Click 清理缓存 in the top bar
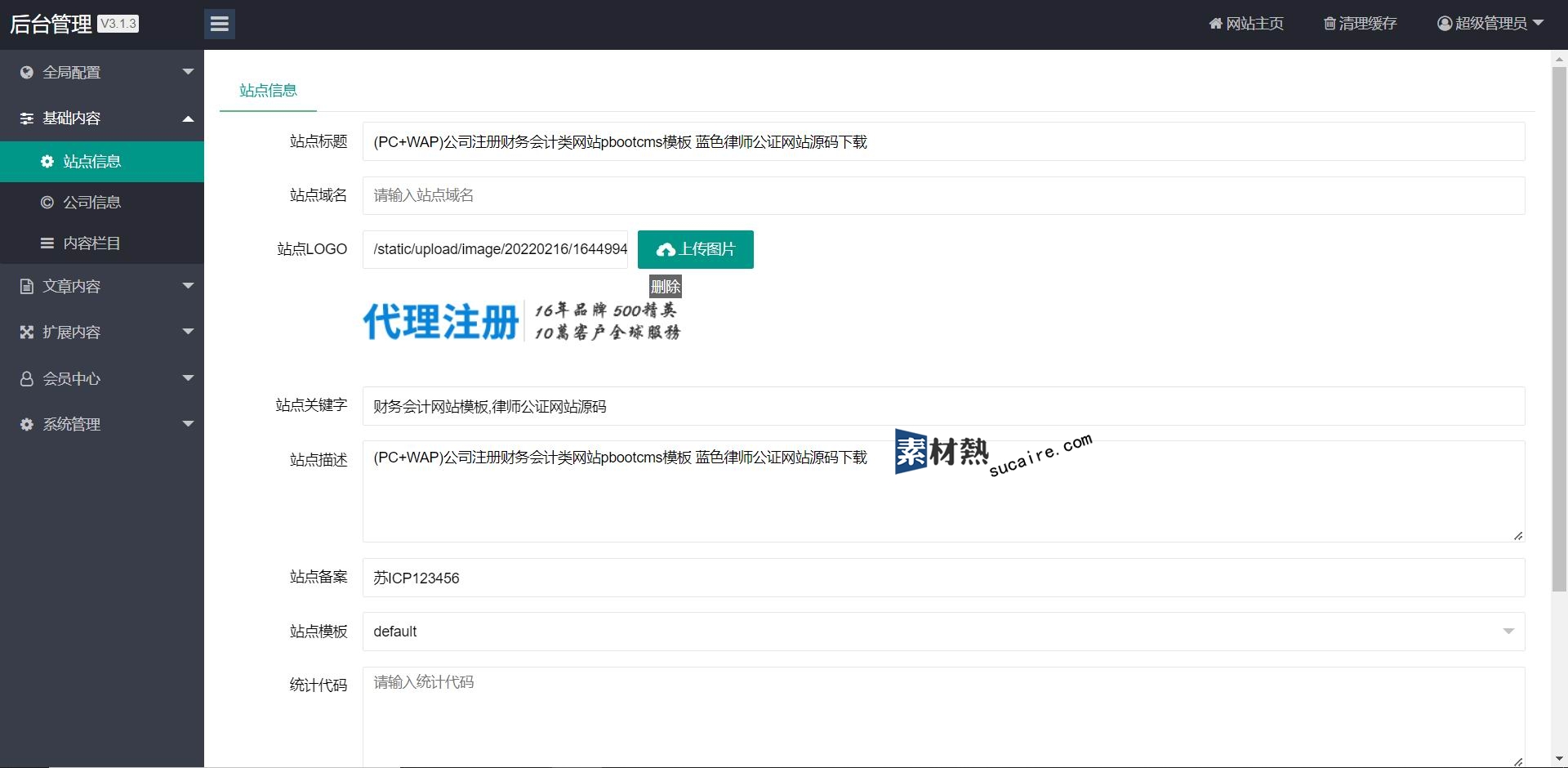This screenshot has width=1568, height=768. pos(1360,24)
